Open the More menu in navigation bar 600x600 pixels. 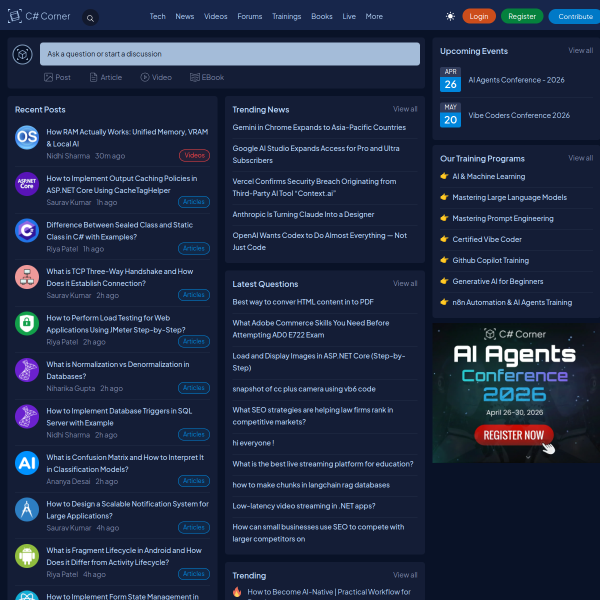[x=374, y=16]
